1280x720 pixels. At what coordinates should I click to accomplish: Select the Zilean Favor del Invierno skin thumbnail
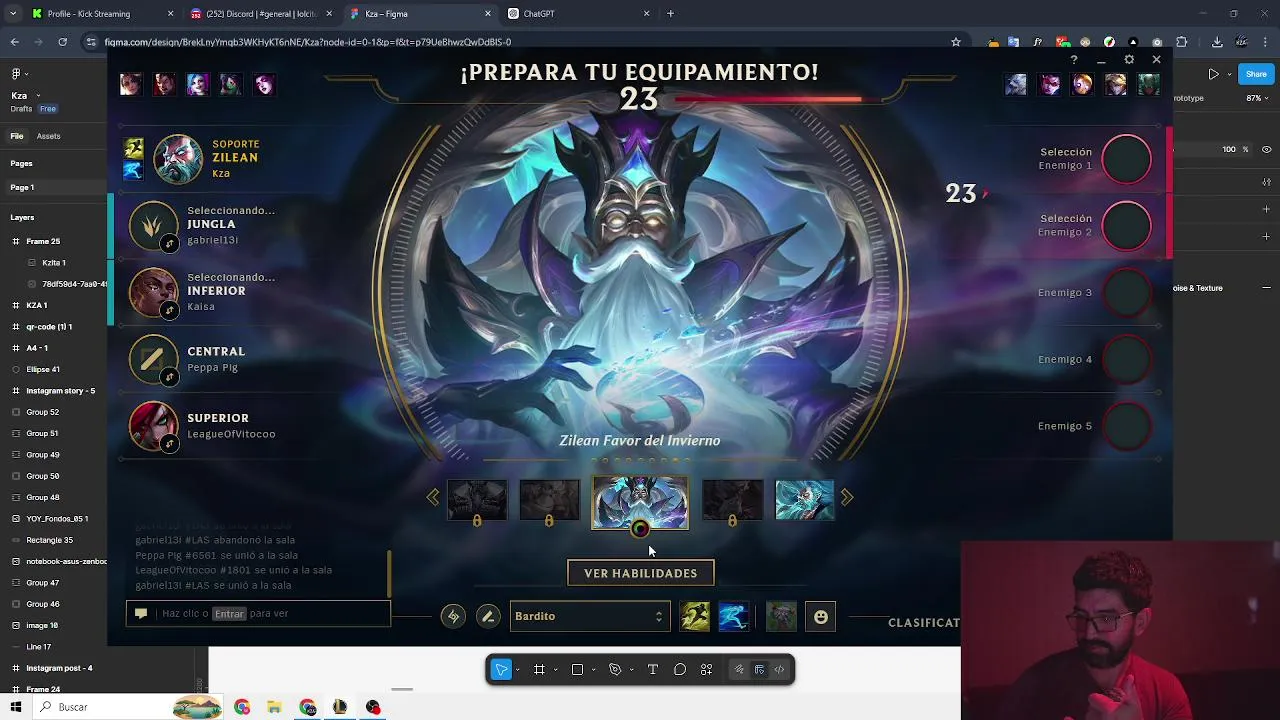(640, 501)
